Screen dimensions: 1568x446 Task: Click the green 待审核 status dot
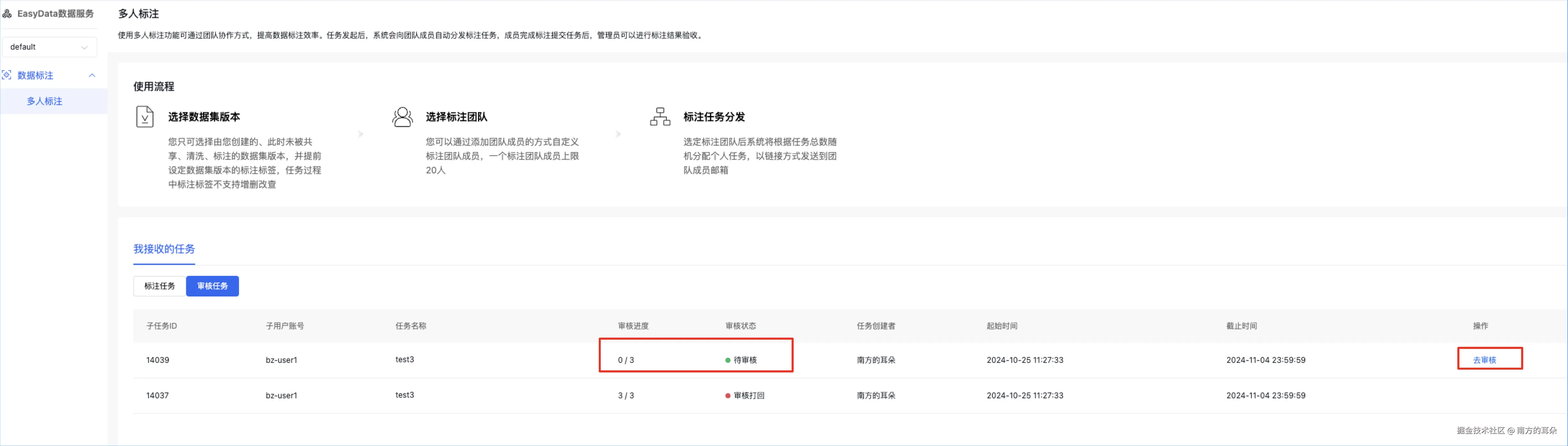[x=727, y=360]
